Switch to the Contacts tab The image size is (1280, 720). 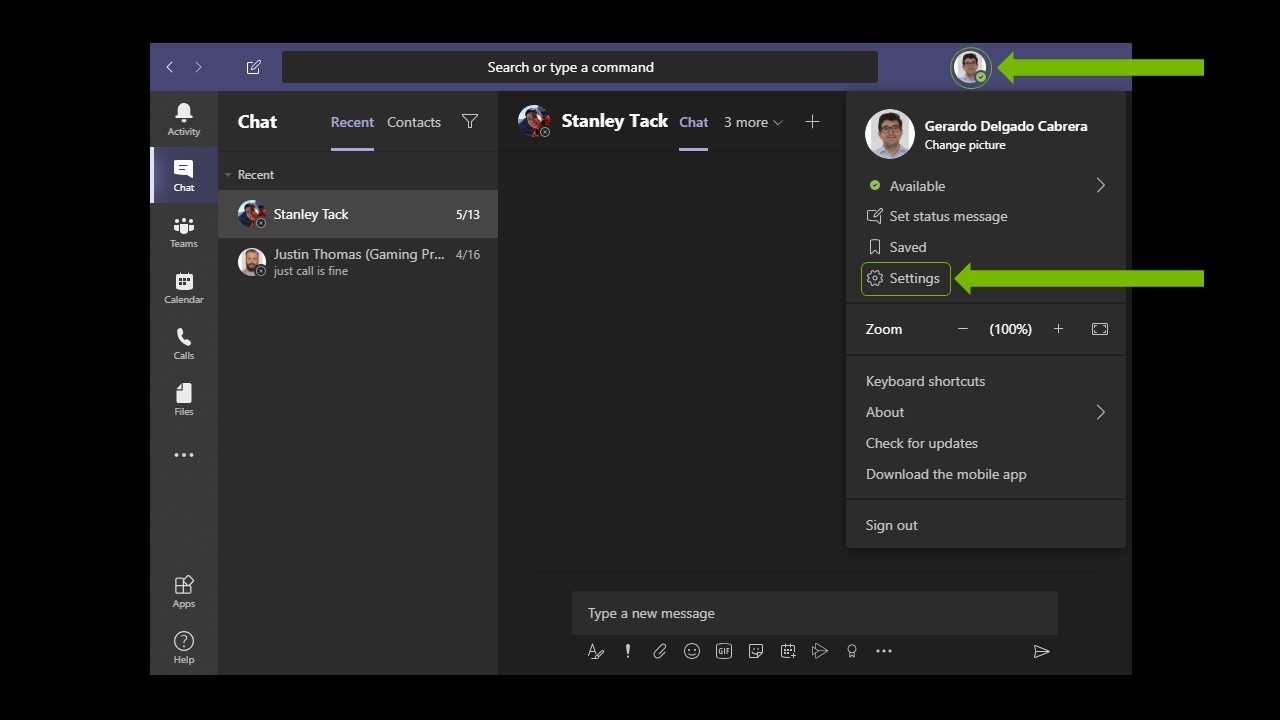click(414, 122)
